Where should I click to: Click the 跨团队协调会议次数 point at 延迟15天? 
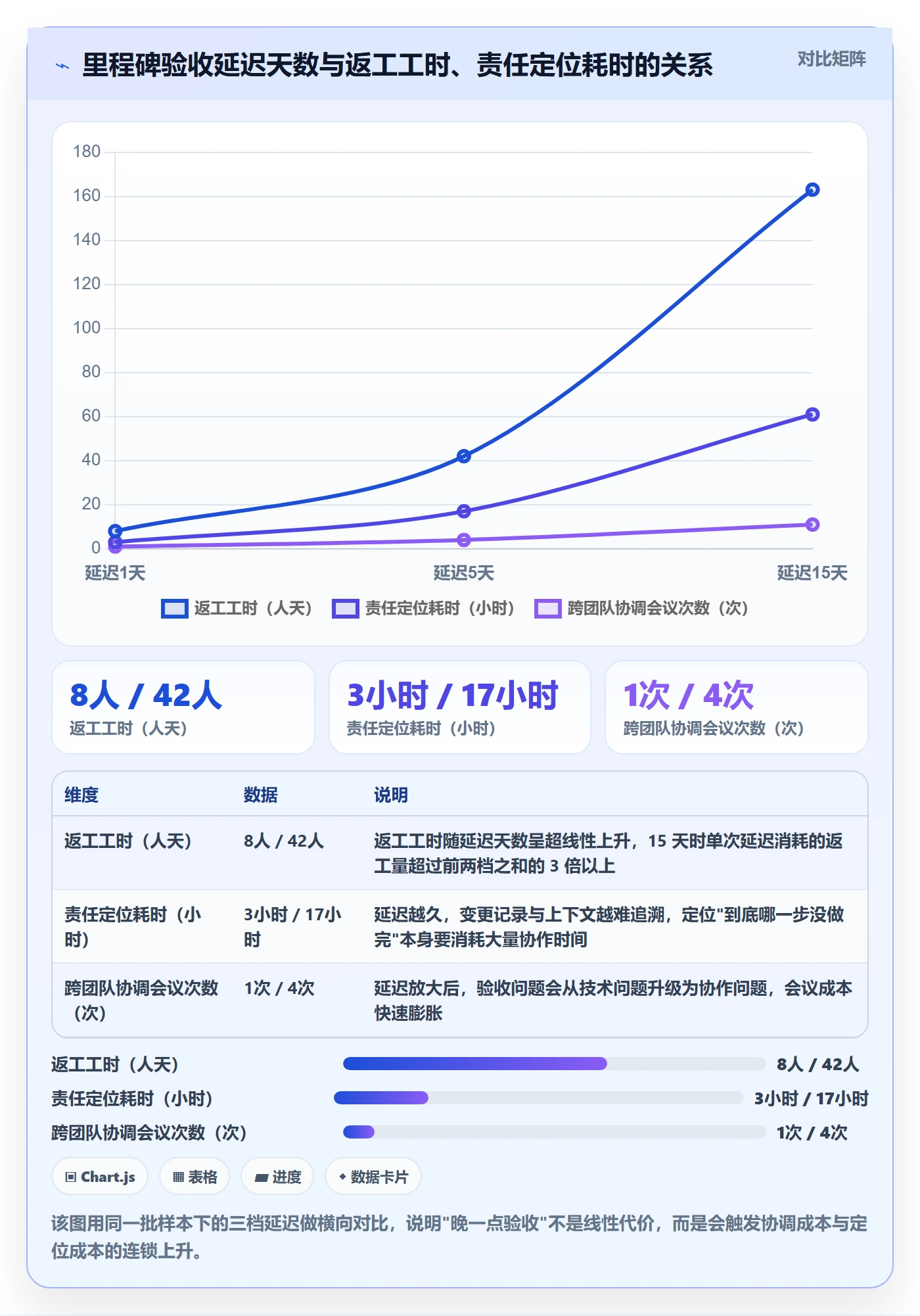pos(812,525)
